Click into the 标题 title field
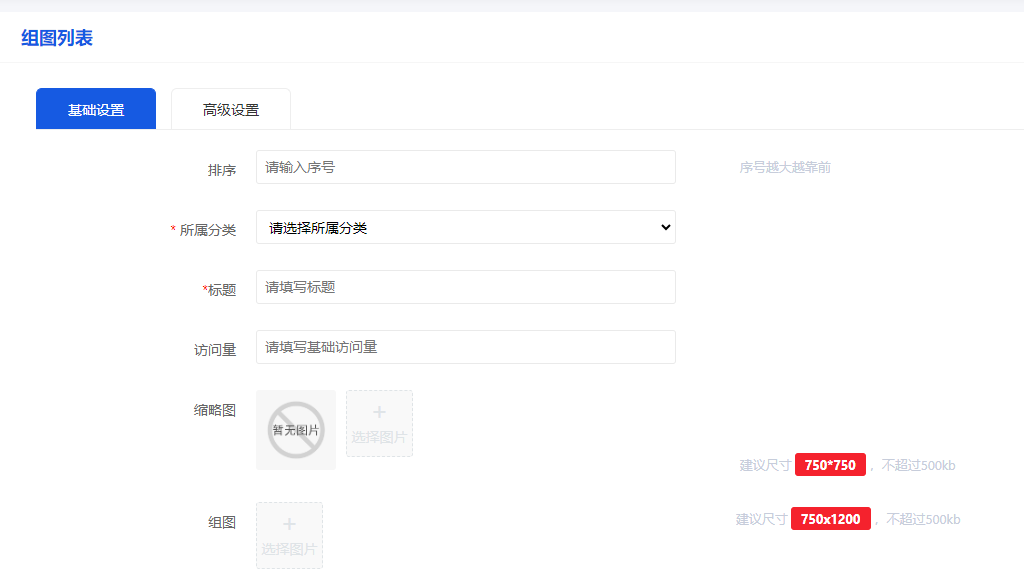 coord(465,287)
